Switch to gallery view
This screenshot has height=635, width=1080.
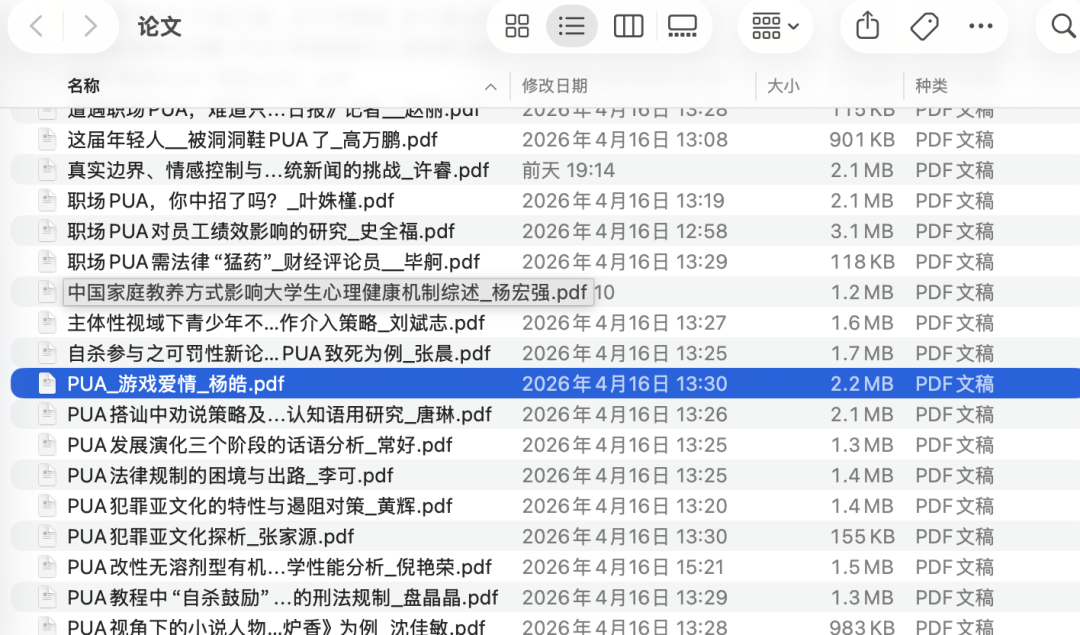coord(683,26)
